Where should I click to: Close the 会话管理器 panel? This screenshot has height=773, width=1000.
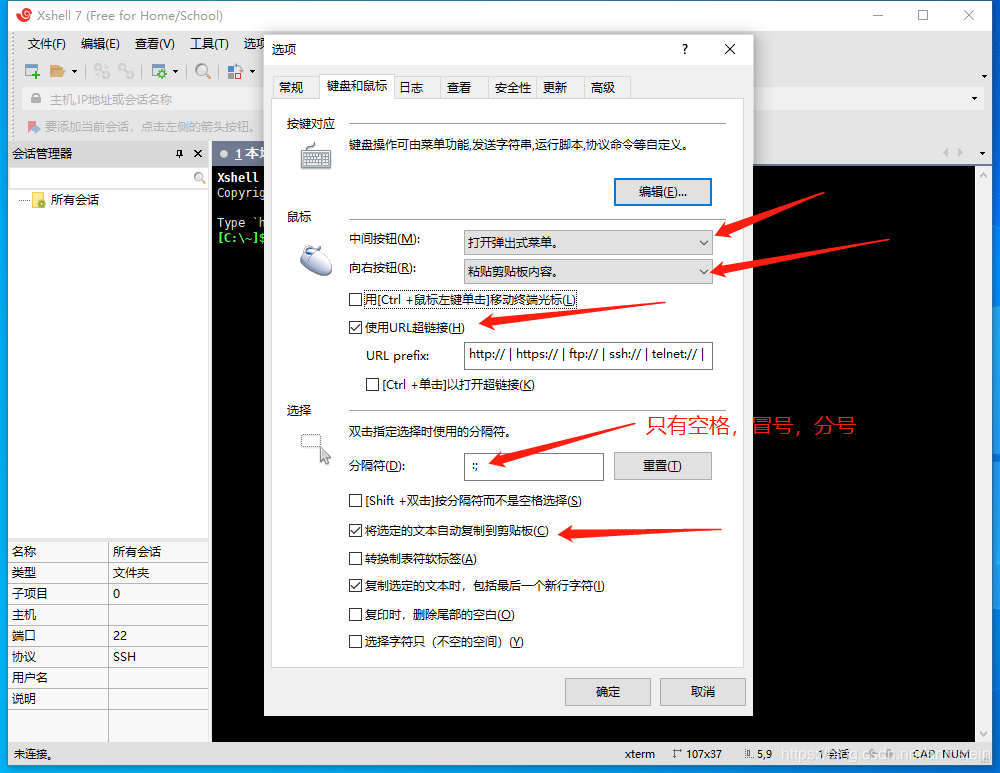click(x=198, y=154)
